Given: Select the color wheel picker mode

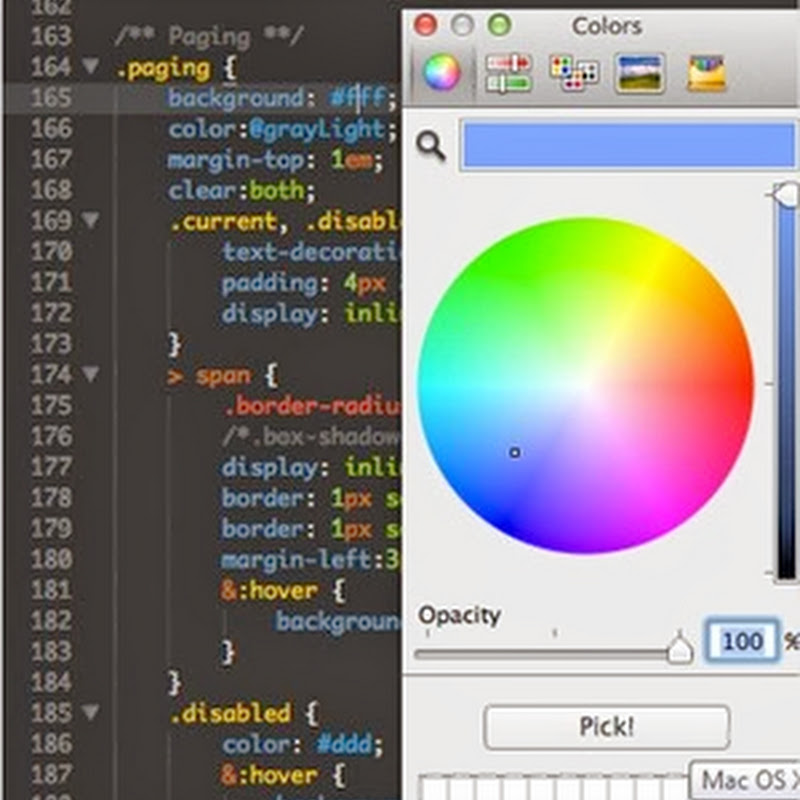Looking at the screenshot, I should [441, 73].
